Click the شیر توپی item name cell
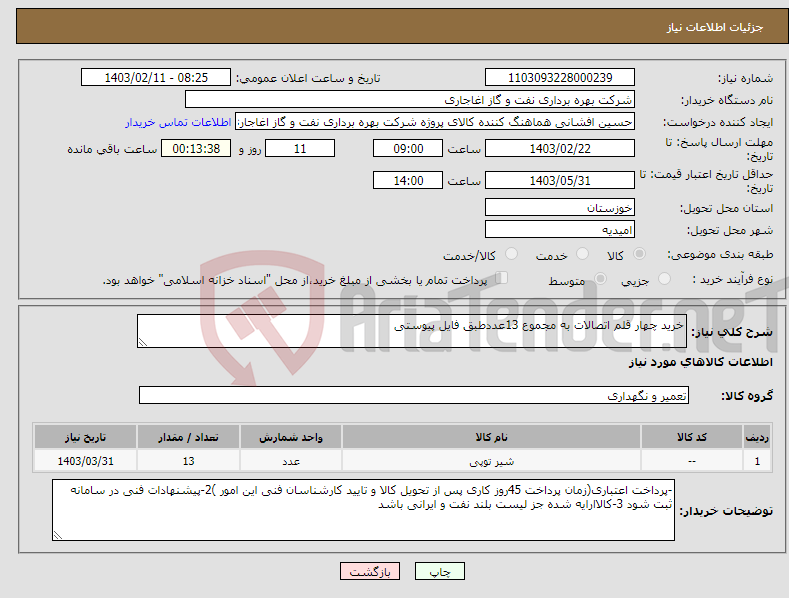 coord(491,461)
